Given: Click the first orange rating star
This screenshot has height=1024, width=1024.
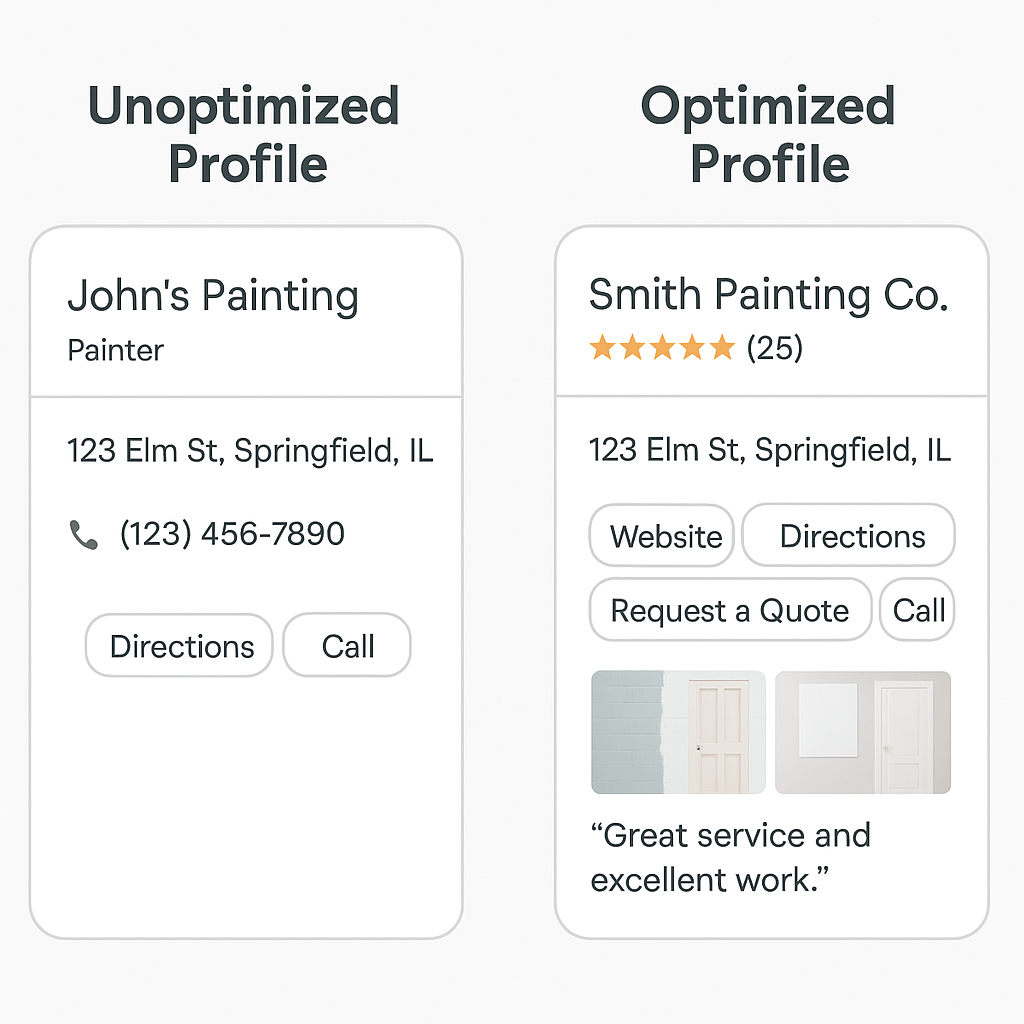Looking at the screenshot, I should coord(602,347).
